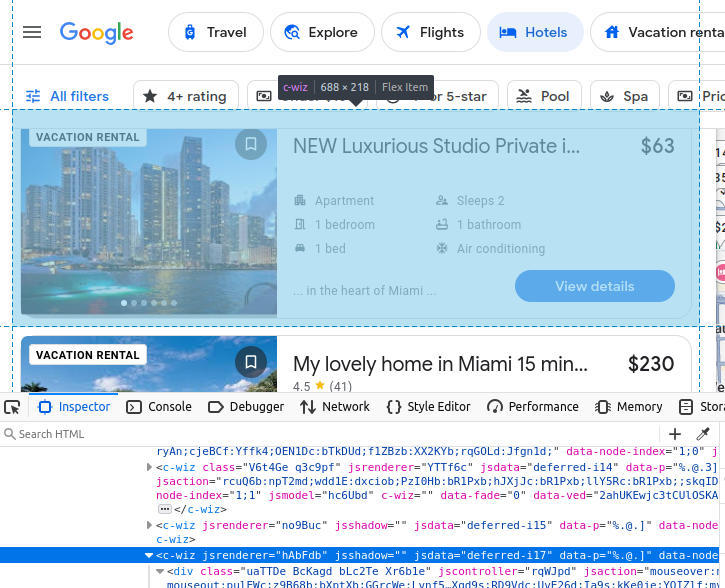Open the Google hamburger main menu
Screen dimensions: 725x588
click(32, 32)
